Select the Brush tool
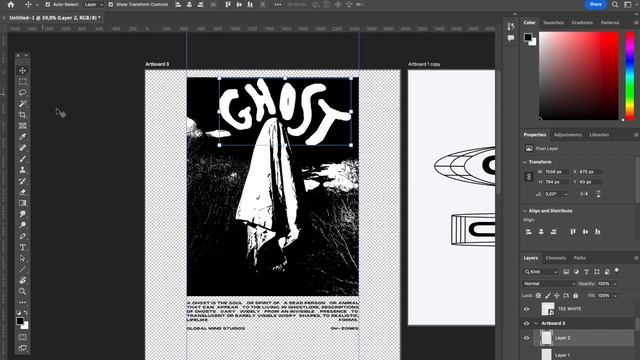This screenshot has width=640, height=360. click(22, 159)
